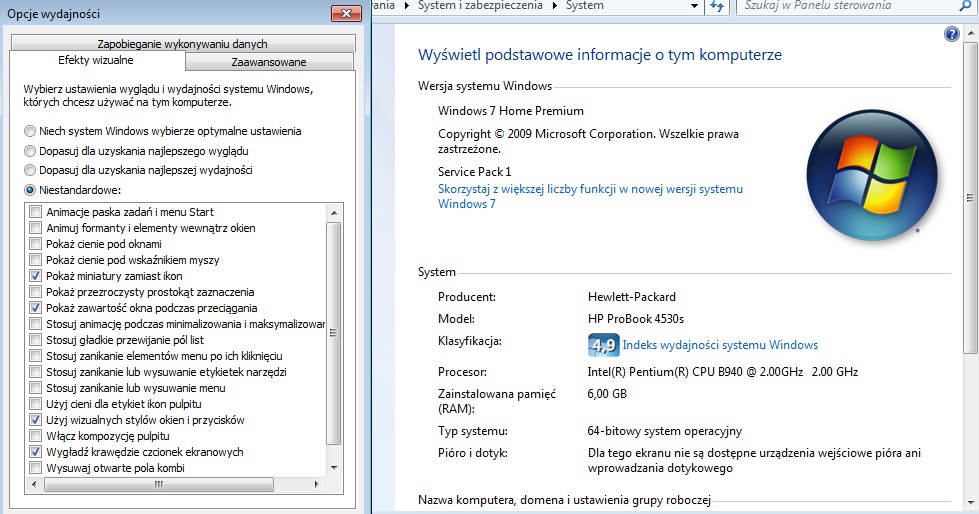Open the address bar history dropdown arrow
This screenshot has height=514, width=979.
click(x=694, y=6)
